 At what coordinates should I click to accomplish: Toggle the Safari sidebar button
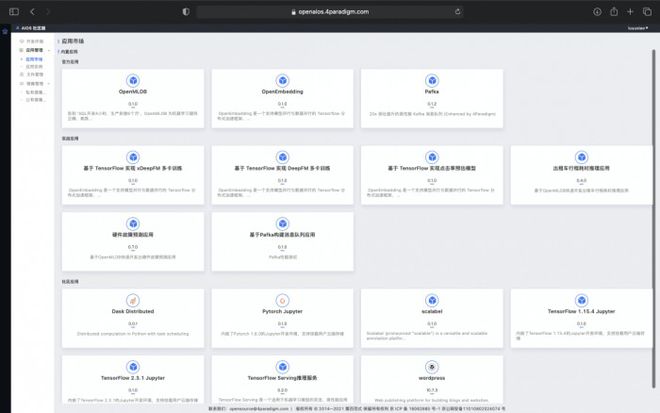tap(14, 12)
